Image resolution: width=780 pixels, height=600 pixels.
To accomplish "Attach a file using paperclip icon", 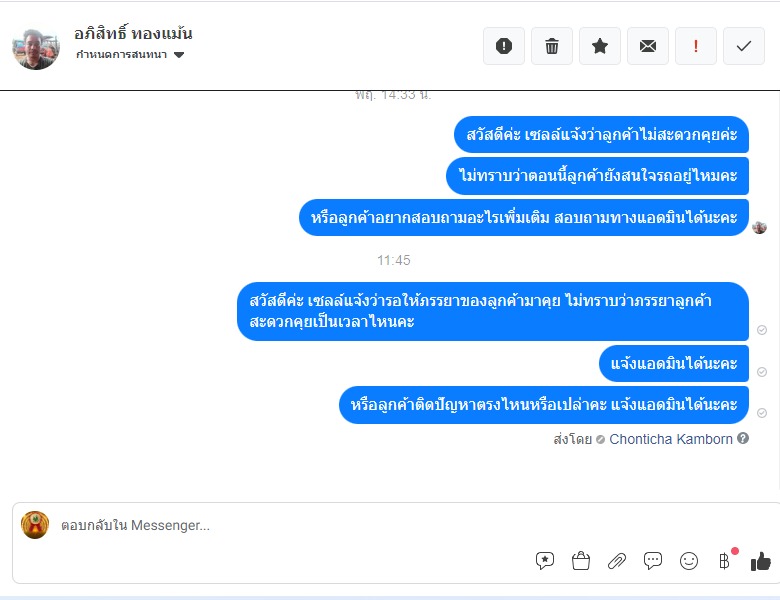I will coord(617,561).
